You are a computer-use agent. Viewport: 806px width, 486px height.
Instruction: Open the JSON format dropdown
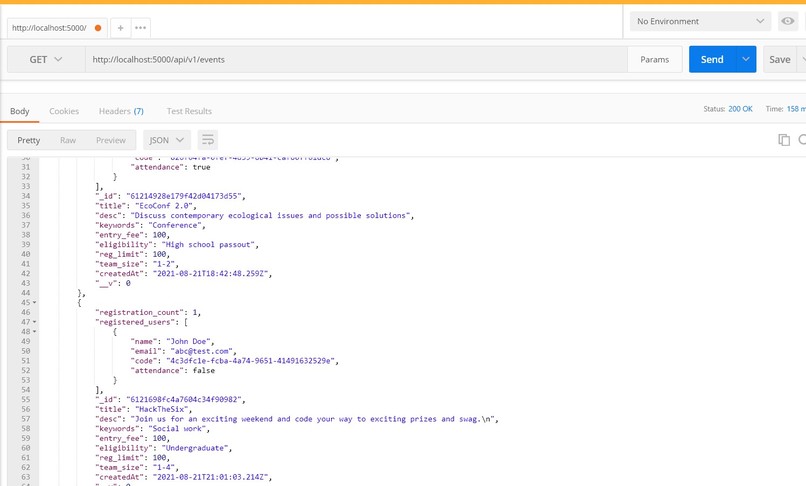(167, 140)
